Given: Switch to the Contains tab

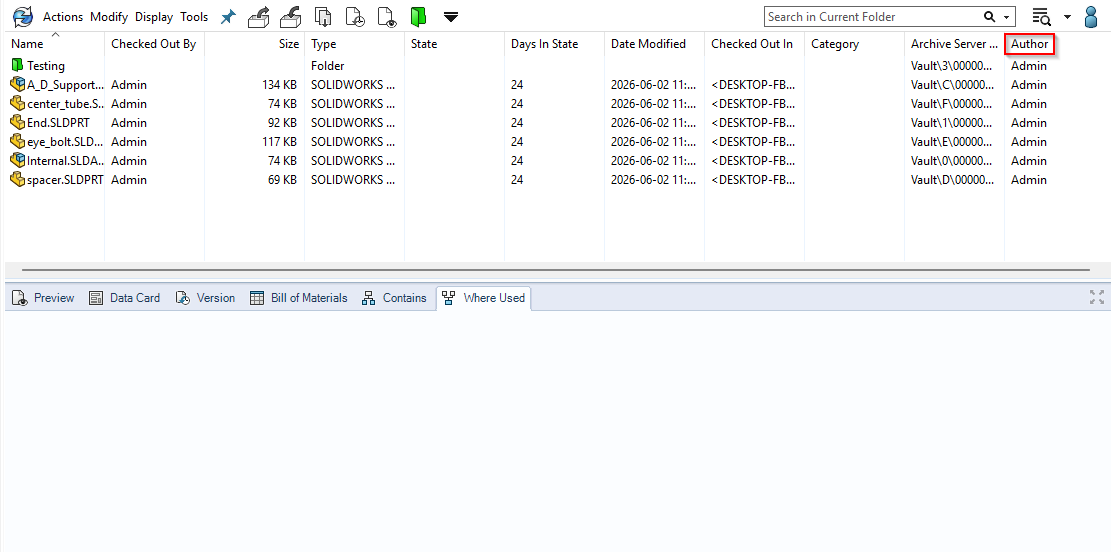Looking at the screenshot, I should (x=394, y=298).
